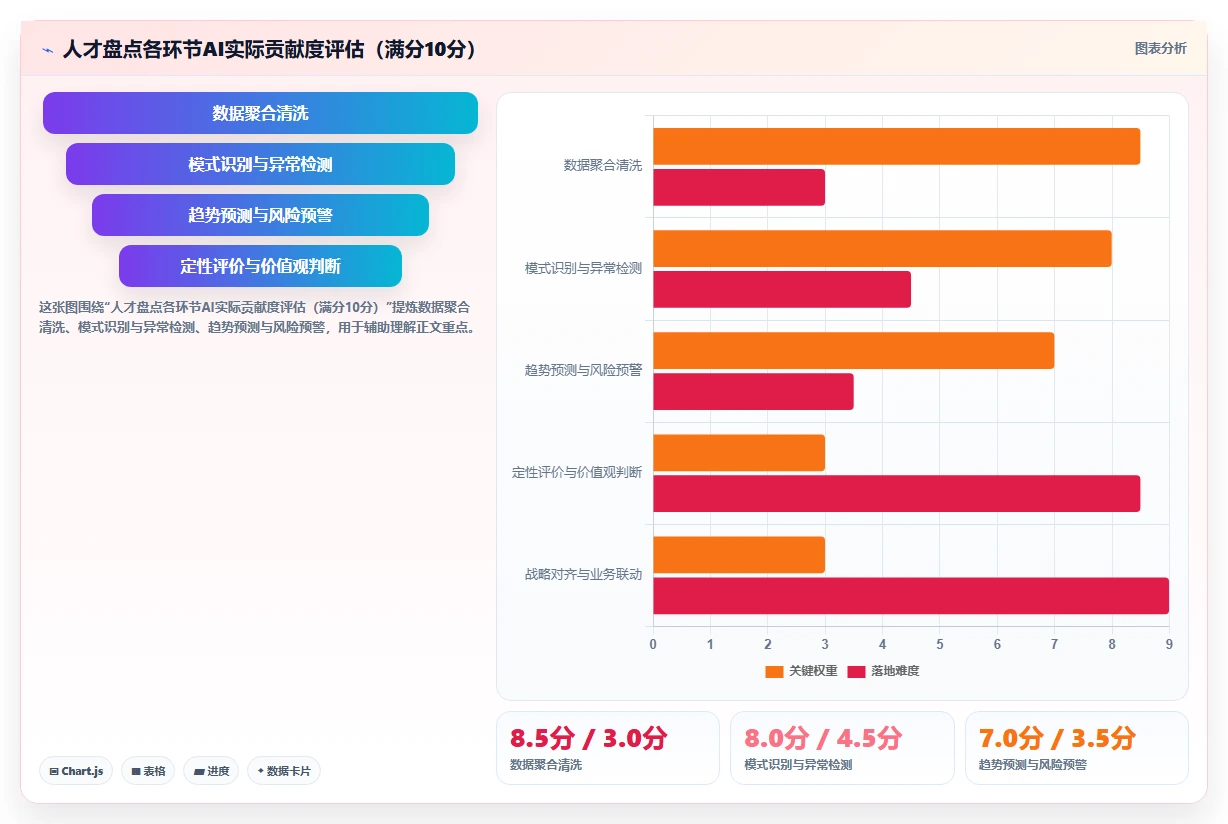Click the 数据聚合清洗 y-axis label
The height and width of the screenshot is (824, 1228).
point(603,166)
